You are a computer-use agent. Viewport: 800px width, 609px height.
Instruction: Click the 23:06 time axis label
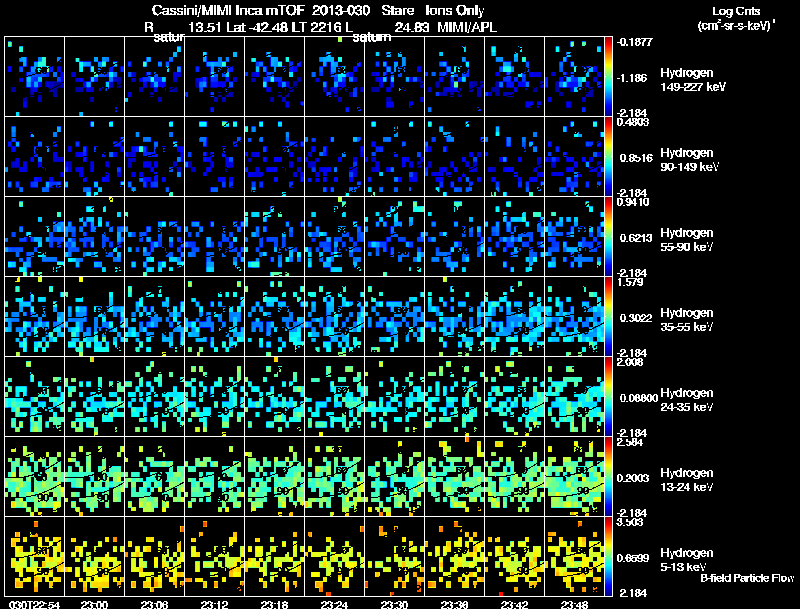point(154,605)
